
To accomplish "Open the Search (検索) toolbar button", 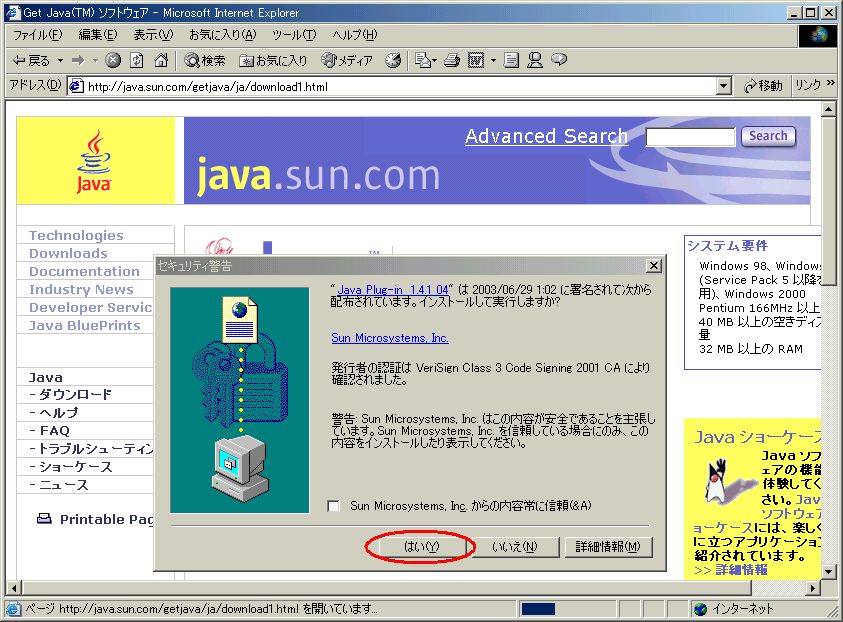I will [205, 60].
